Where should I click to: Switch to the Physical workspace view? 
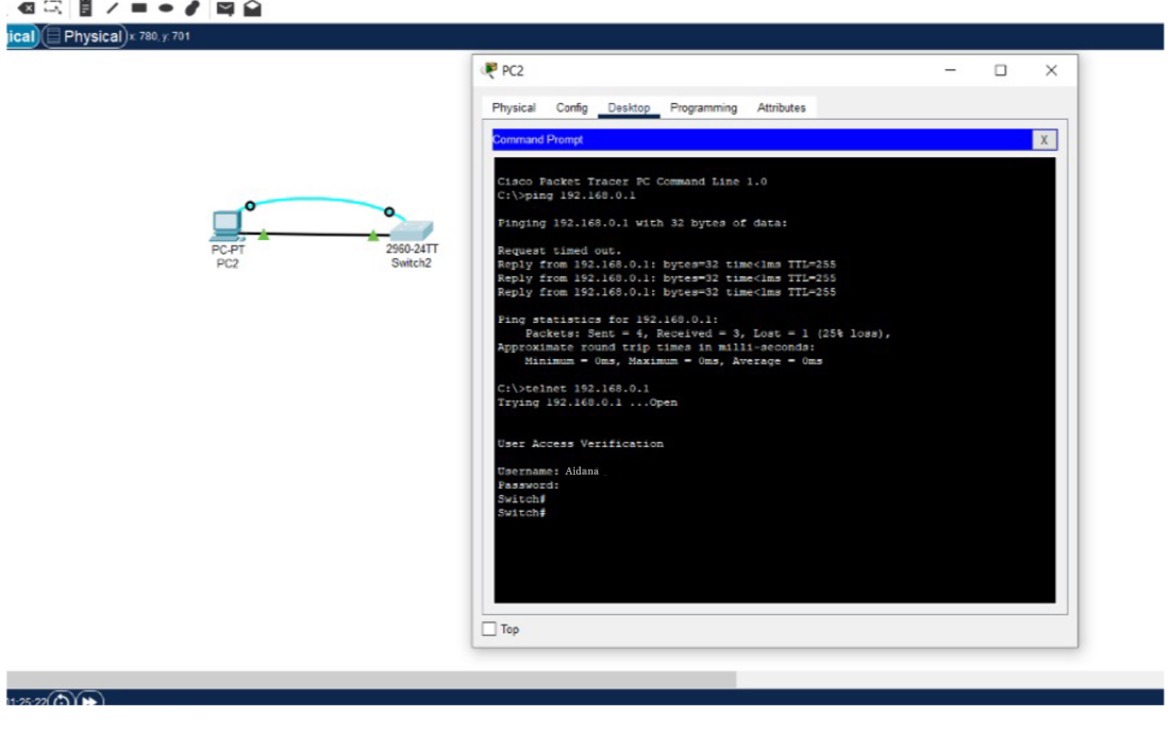point(84,37)
